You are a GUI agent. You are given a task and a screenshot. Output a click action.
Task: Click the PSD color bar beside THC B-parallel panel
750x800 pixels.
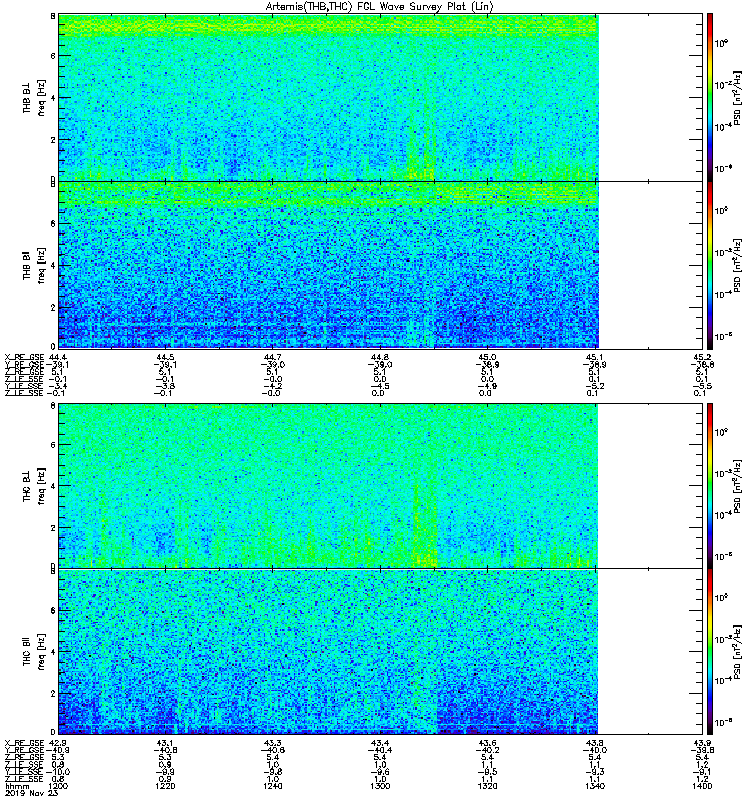coord(710,652)
